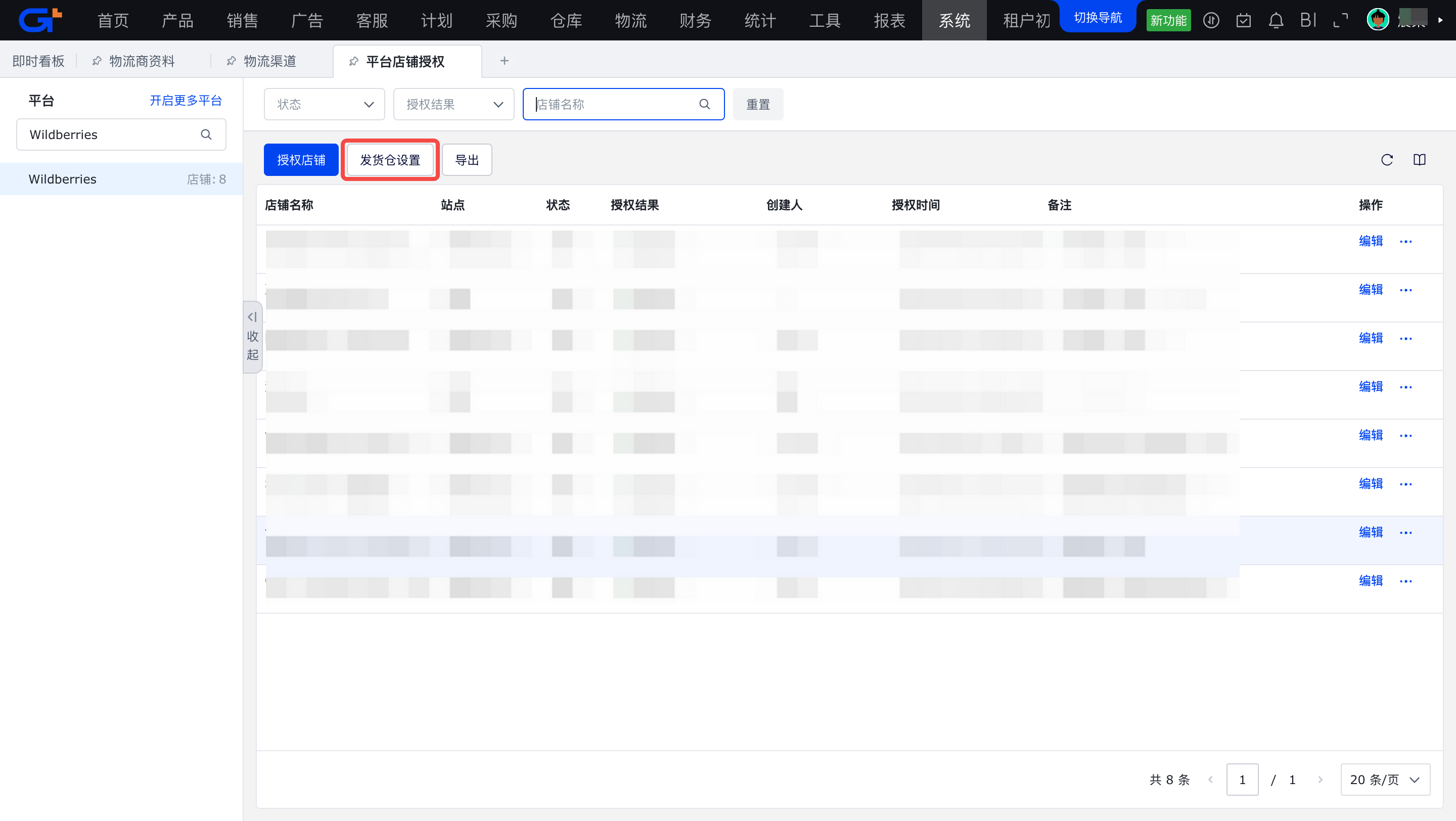Expand the 状态 filter dropdown
Viewport: 1456px width, 821px height.
click(x=325, y=104)
